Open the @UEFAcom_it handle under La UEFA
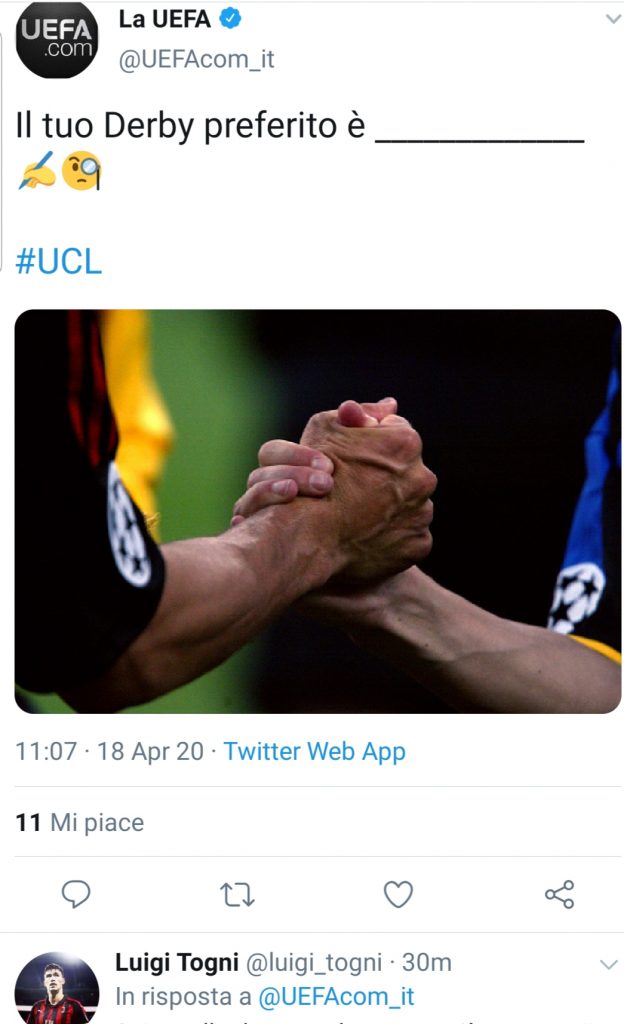This screenshot has height=1024, width=624. (x=196, y=59)
